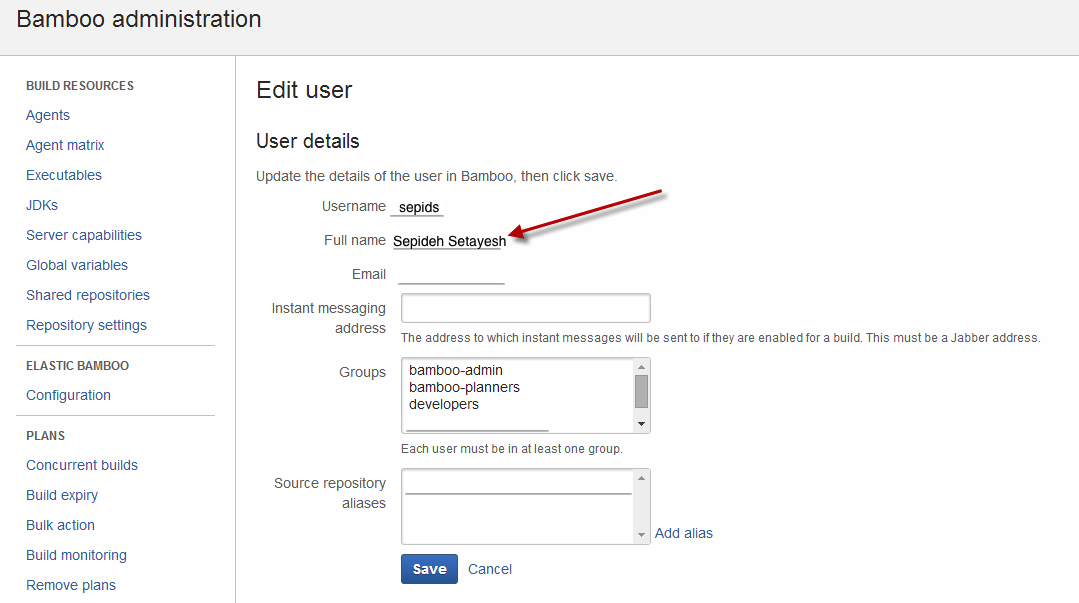Click the Save button
1079x603 pixels.
429,569
